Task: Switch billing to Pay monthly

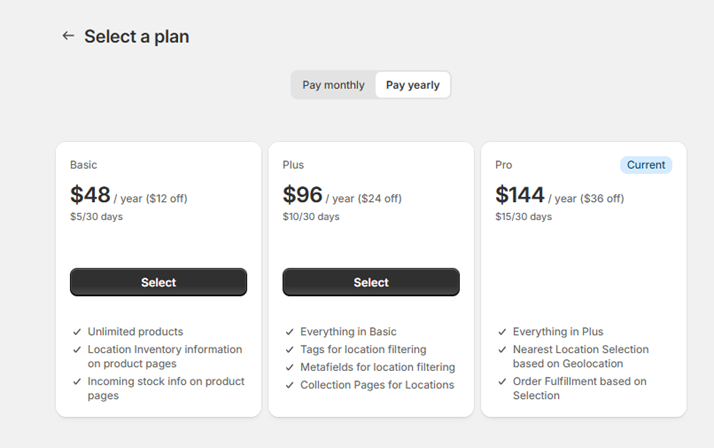Action: pyautogui.click(x=333, y=85)
